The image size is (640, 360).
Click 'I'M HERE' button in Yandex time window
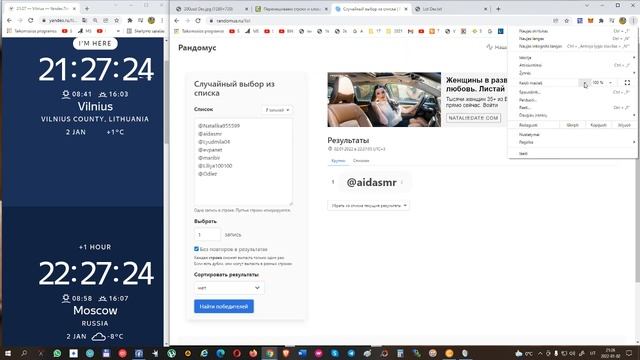coord(95,43)
